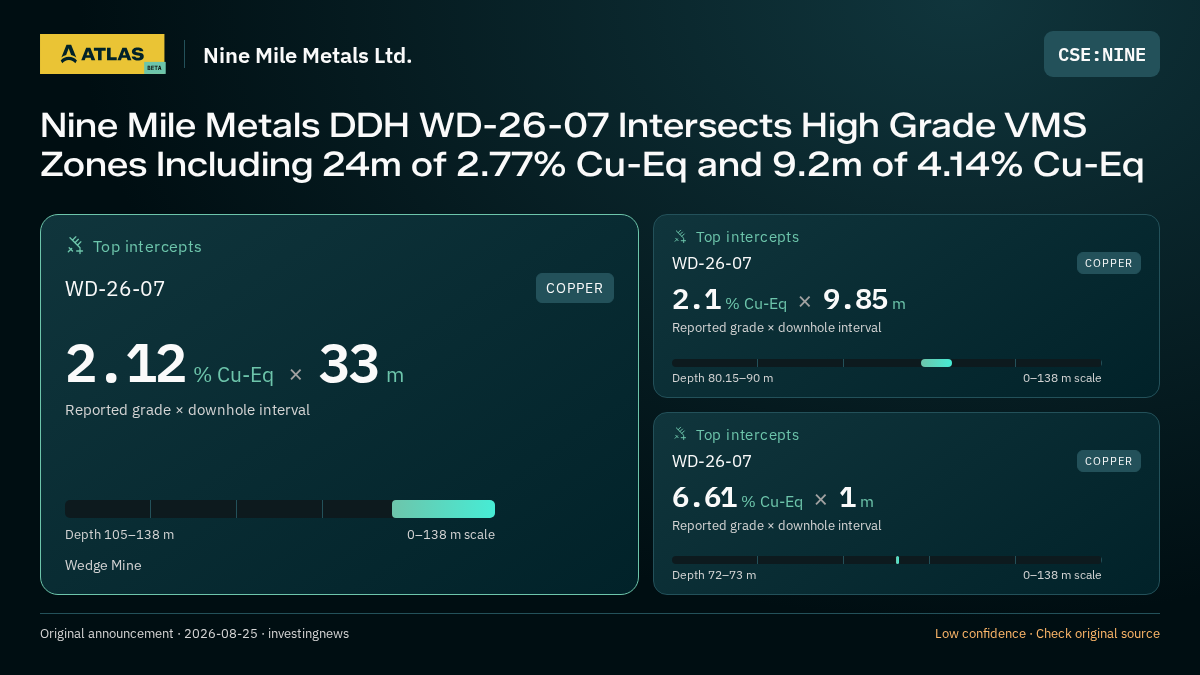Click the COPPER tag on the 6.61% card
1200x675 pixels.
pos(1109,461)
